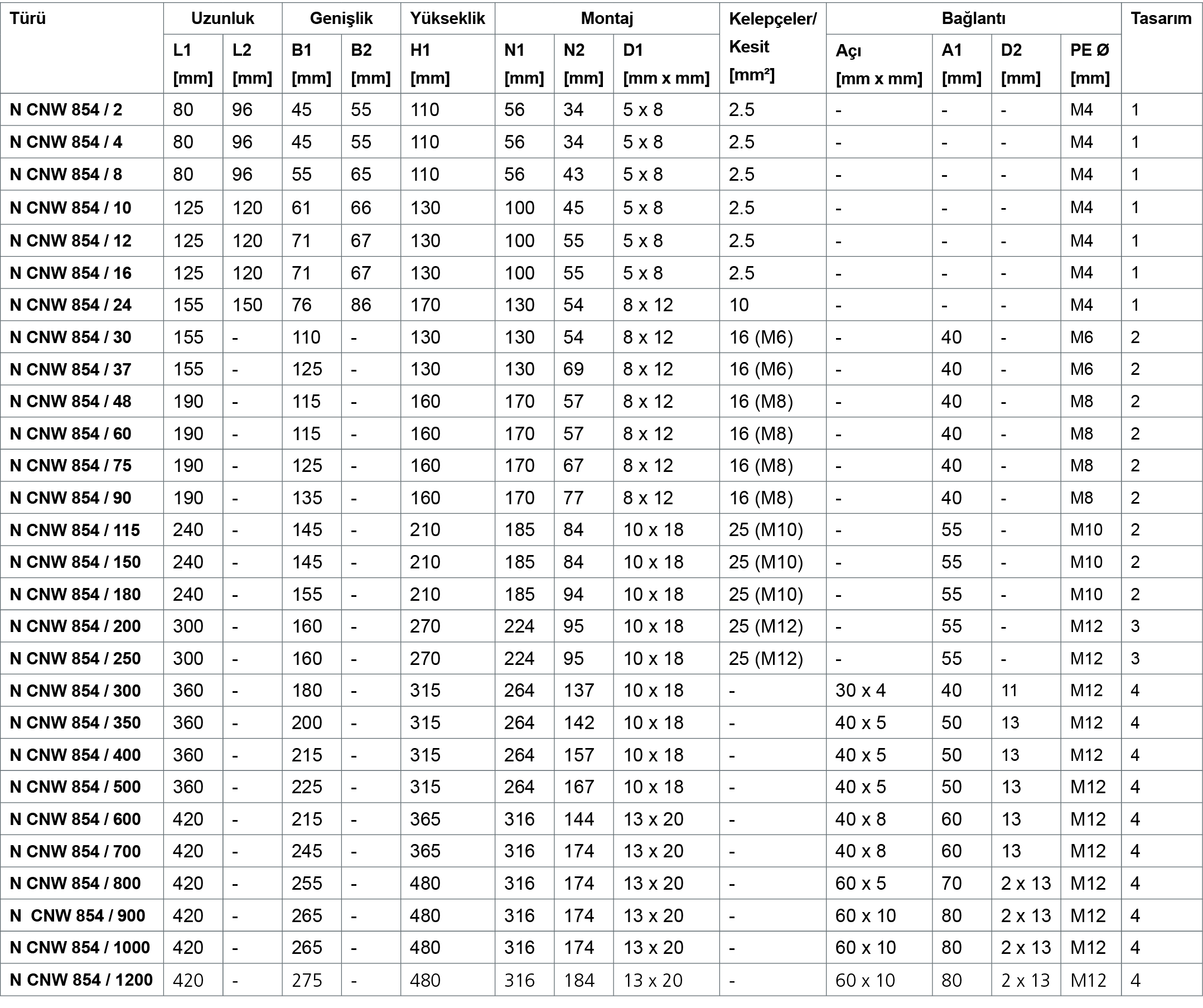Screen dimensions: 1203x1008
Task: Select row label 'N CNW 854 / 24'
Action: 70,305
